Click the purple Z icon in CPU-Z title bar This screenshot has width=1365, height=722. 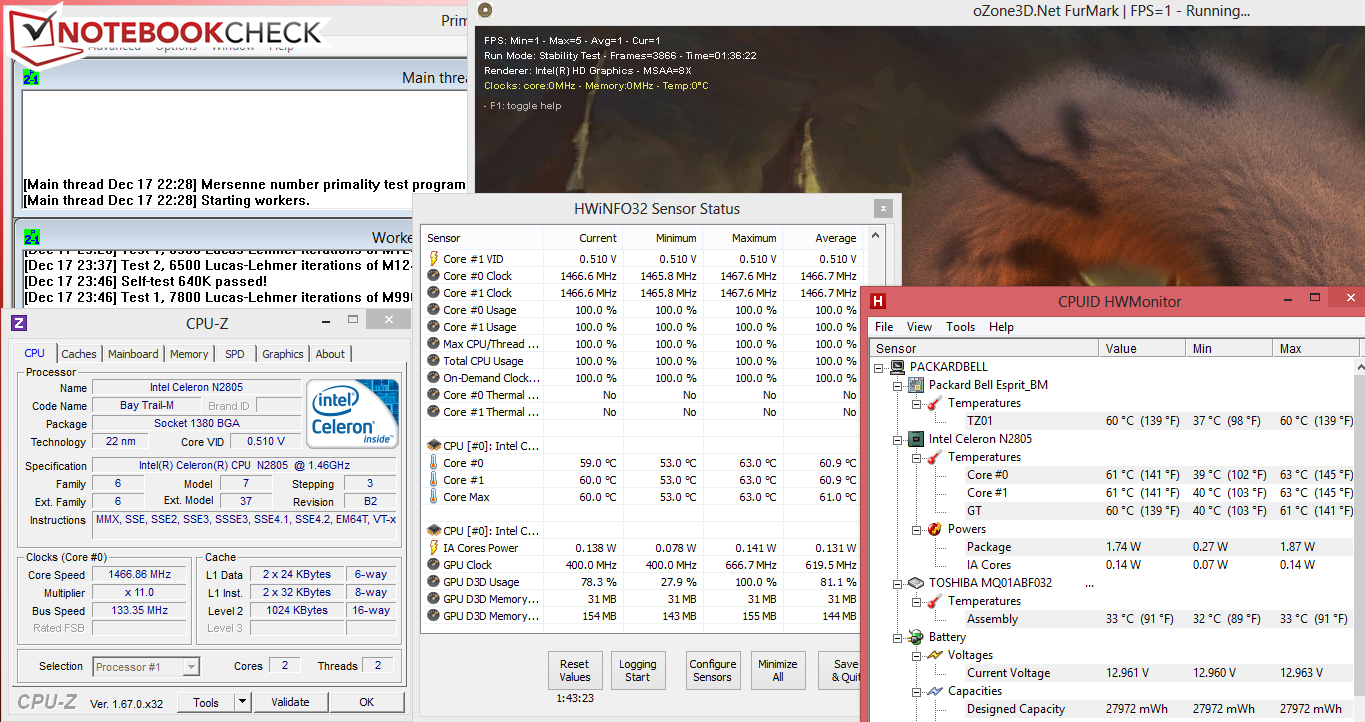point(19,323)
